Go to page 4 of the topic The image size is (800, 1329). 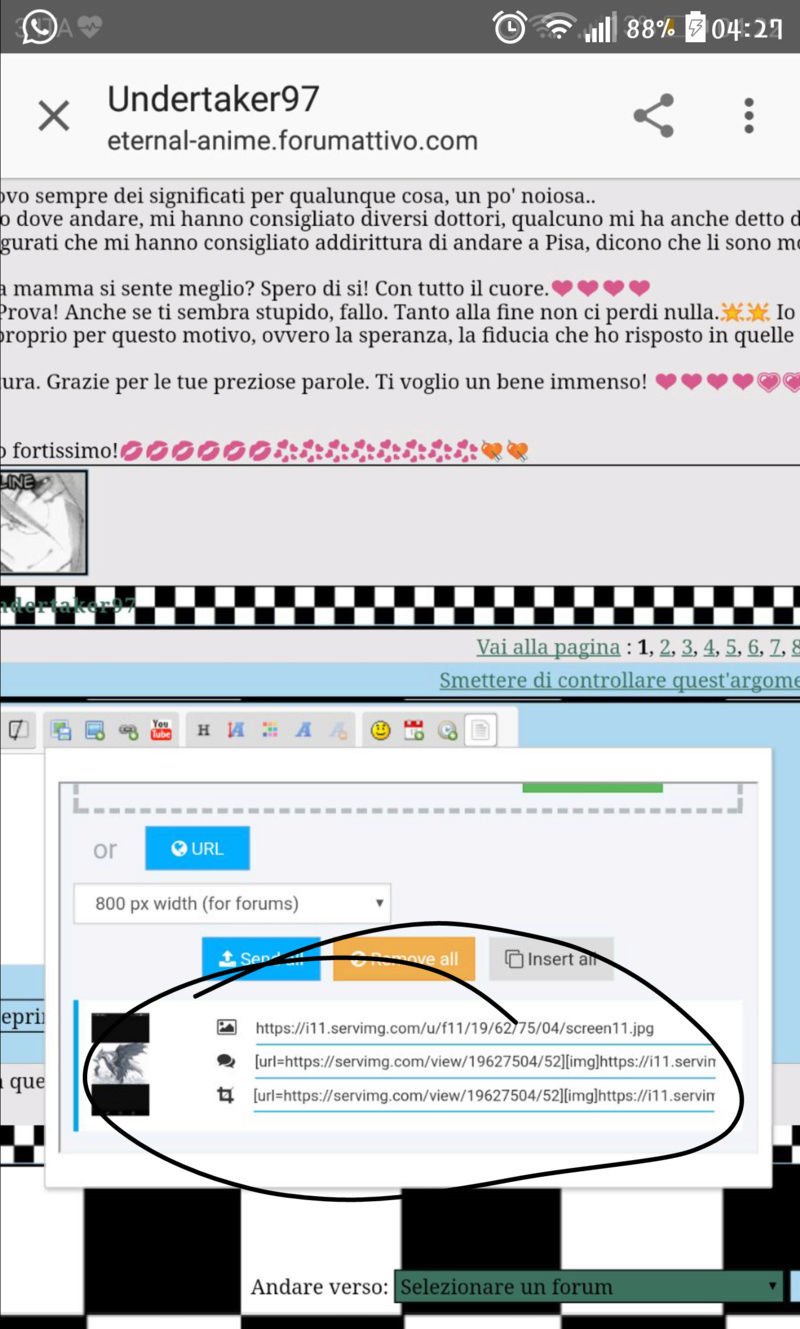point(710,647)
